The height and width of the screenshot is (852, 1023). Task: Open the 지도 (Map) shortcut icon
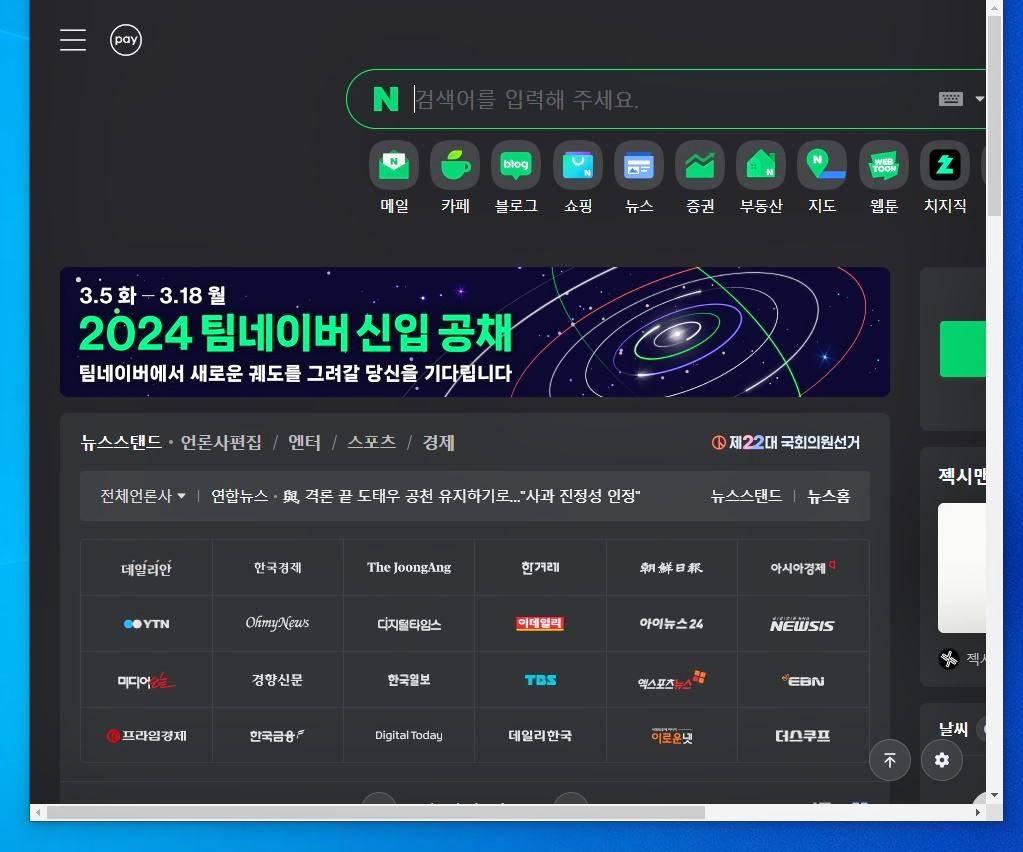pos(822,165)
